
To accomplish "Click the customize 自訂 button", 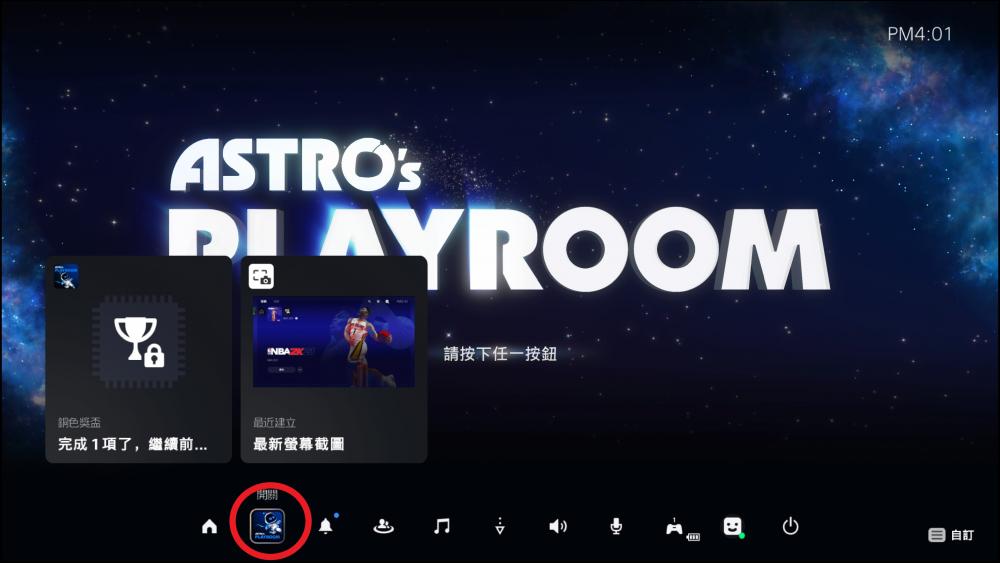I will click(951, 535).
